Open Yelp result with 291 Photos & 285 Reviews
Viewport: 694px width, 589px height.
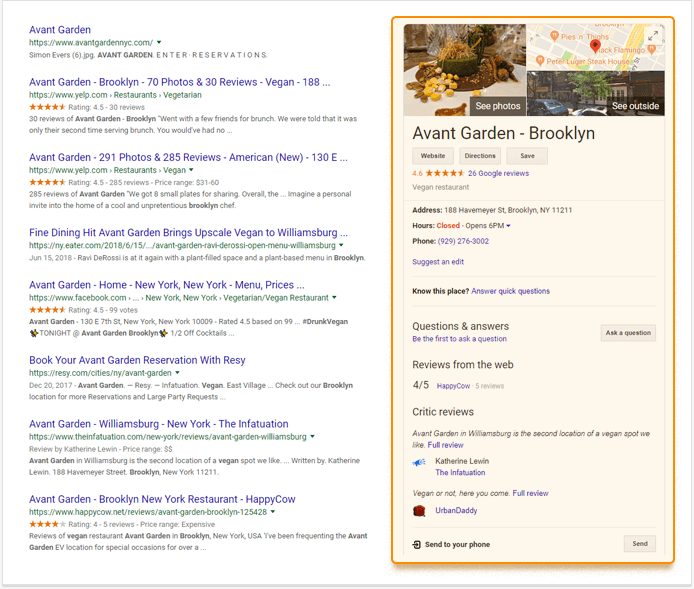tap(188, 157)
